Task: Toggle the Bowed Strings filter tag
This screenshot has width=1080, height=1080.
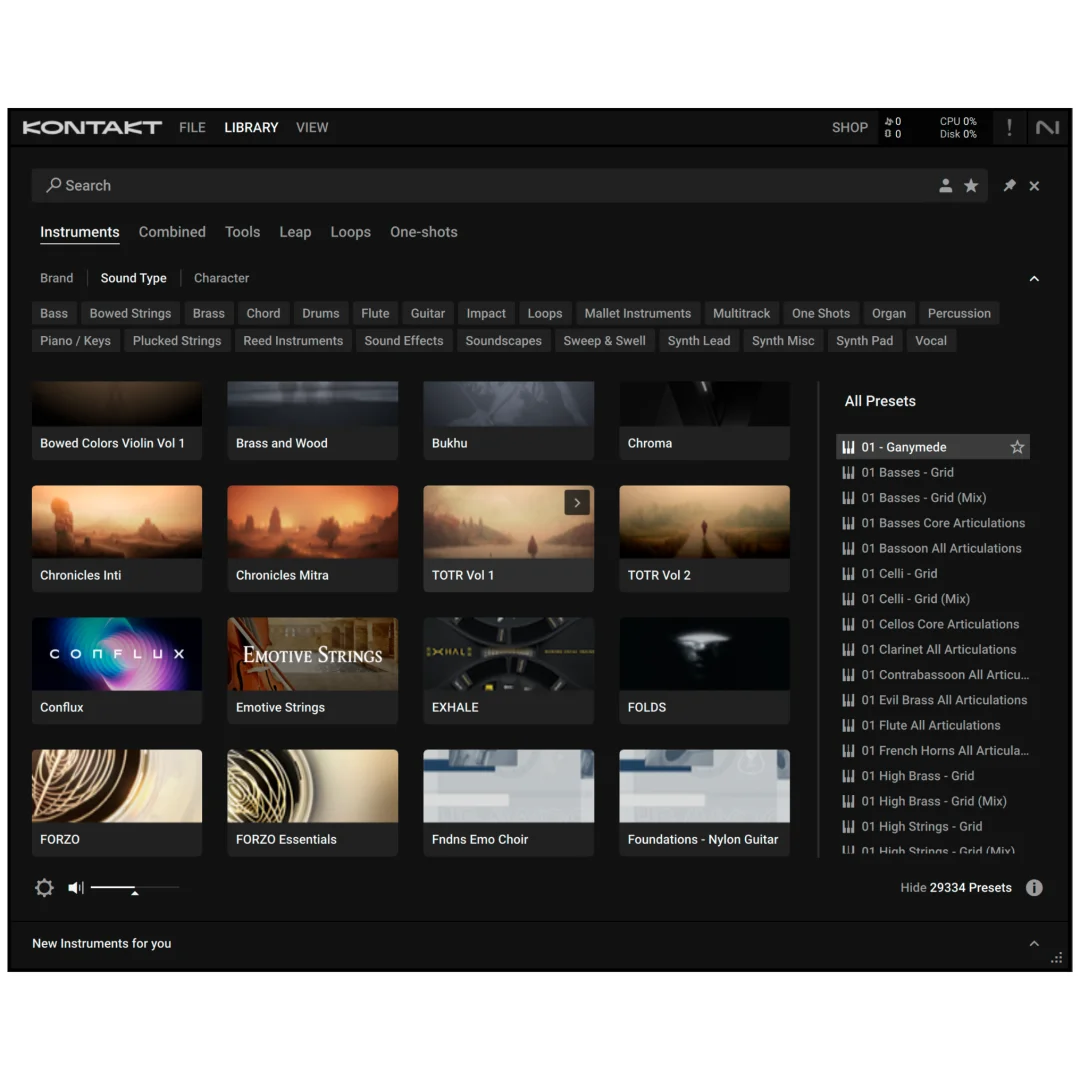Action: 130,313
